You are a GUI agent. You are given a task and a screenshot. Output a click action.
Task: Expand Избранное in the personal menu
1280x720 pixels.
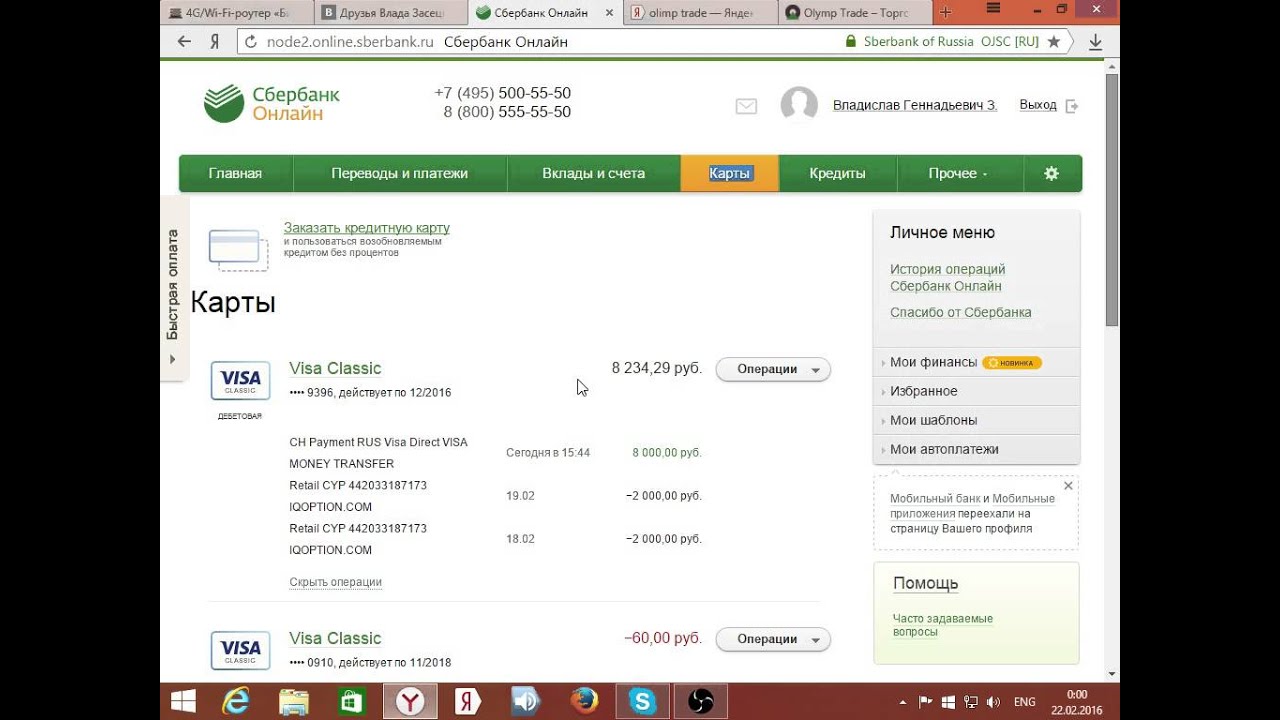pyautogui.click(x=976, y=391)
